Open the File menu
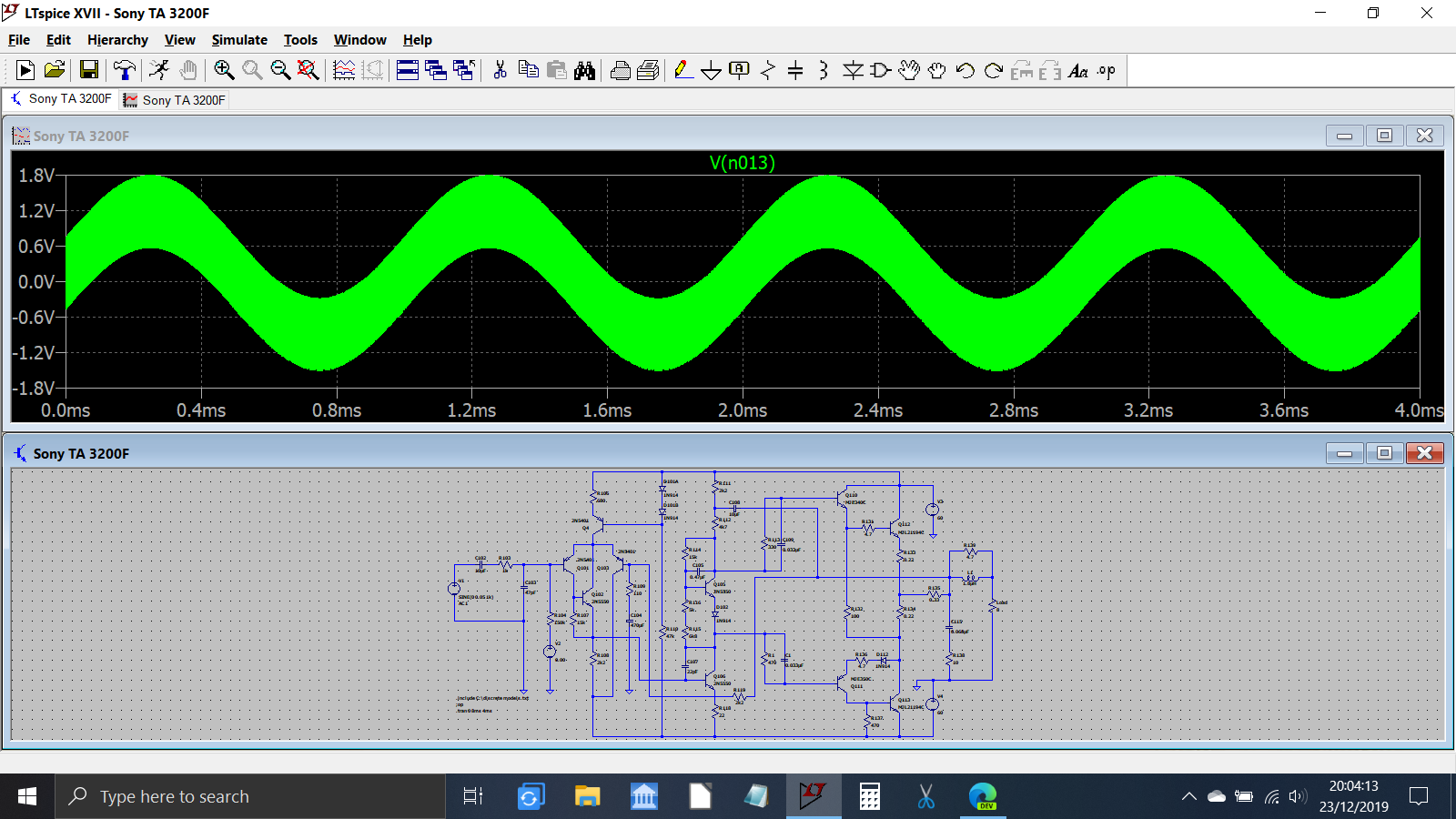 click(19, 40)
